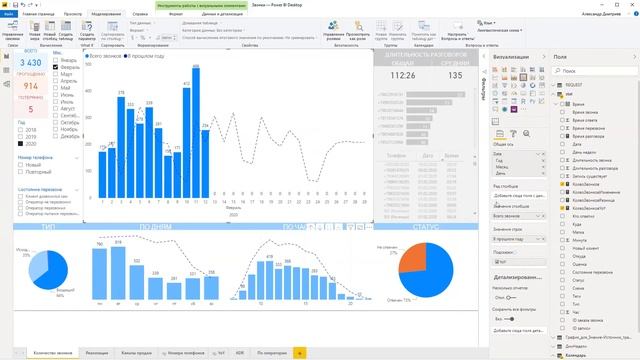This screenshot has height=360, width=640.
Task: Switch to the Реализация page tab
Action: (x=97, y=353)
